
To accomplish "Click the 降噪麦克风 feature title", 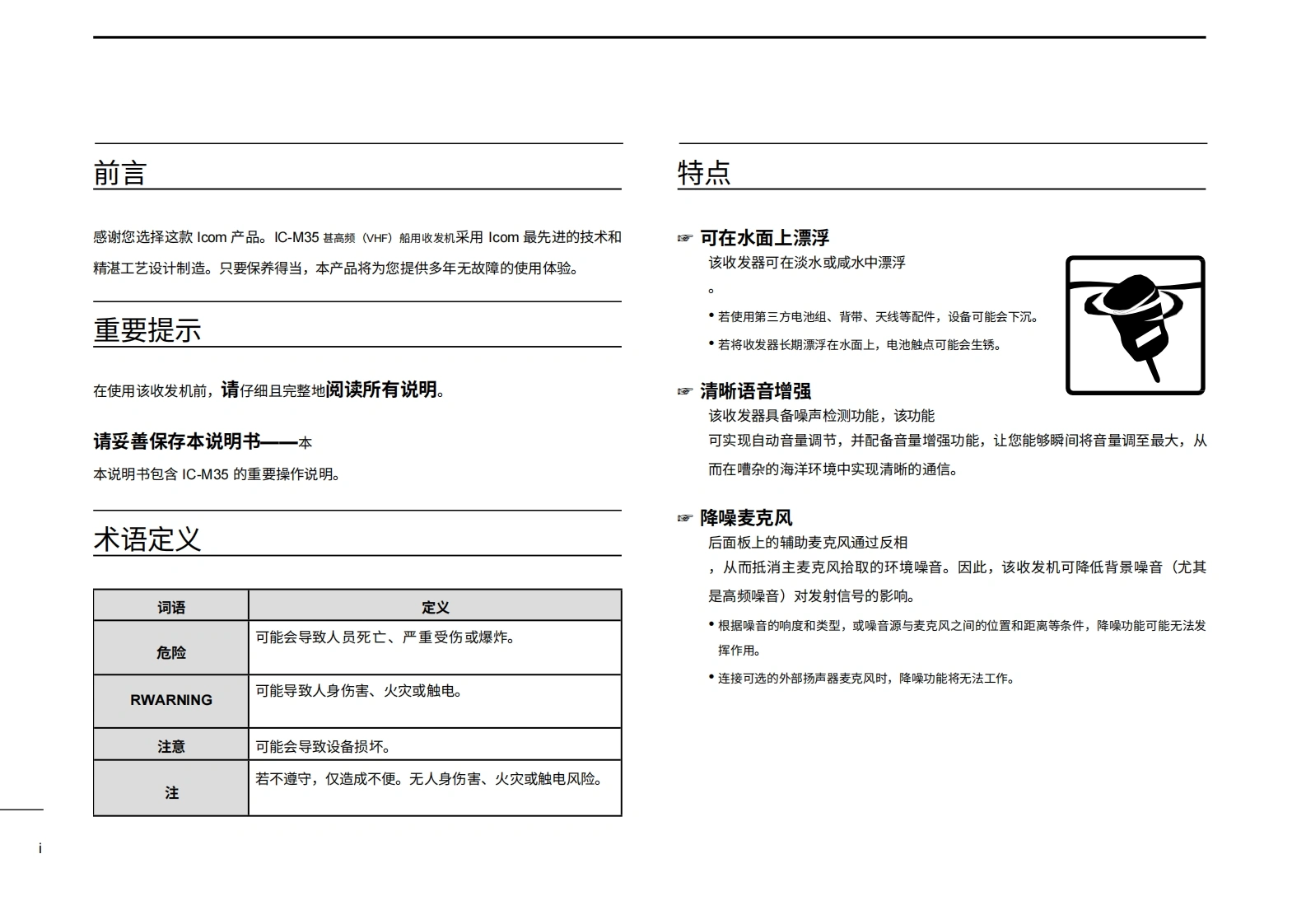I will tap(746, 518).
